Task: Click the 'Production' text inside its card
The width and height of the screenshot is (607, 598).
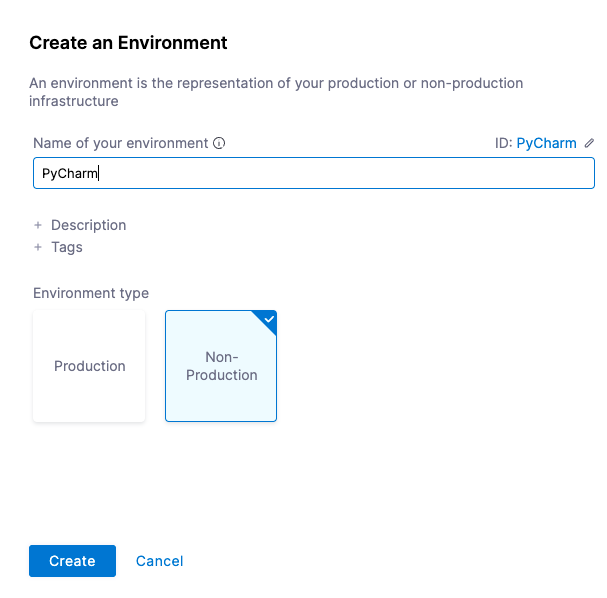Action: [89, 366]
